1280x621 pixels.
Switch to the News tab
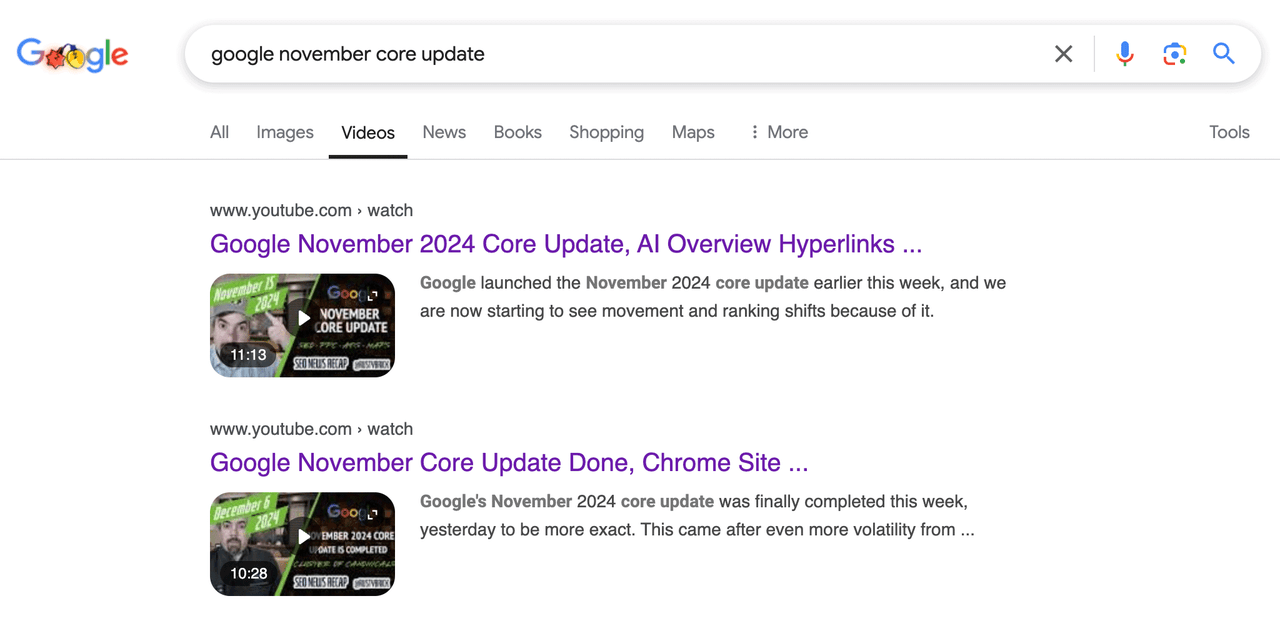444,132
